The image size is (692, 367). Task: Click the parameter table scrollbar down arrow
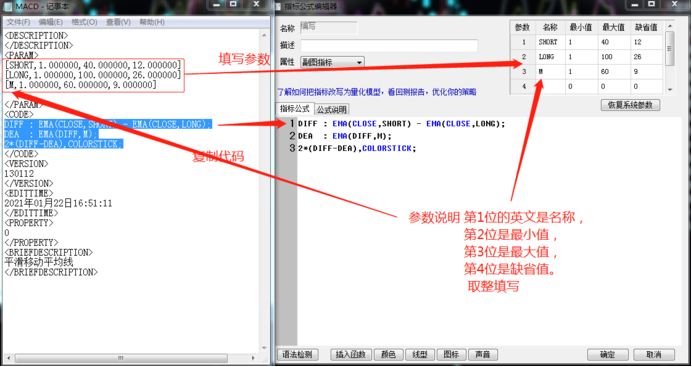point(670,90)
